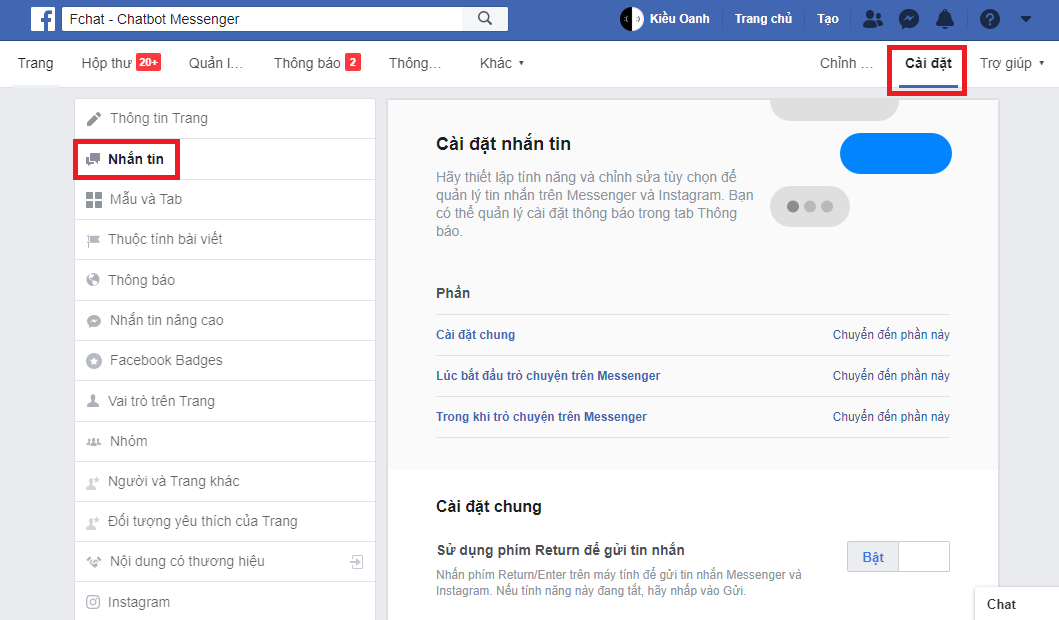The width and height of the screenshot is (1059, 620).
Task: Select Người và Trang khác in sidebar
Action: [225, 482]
